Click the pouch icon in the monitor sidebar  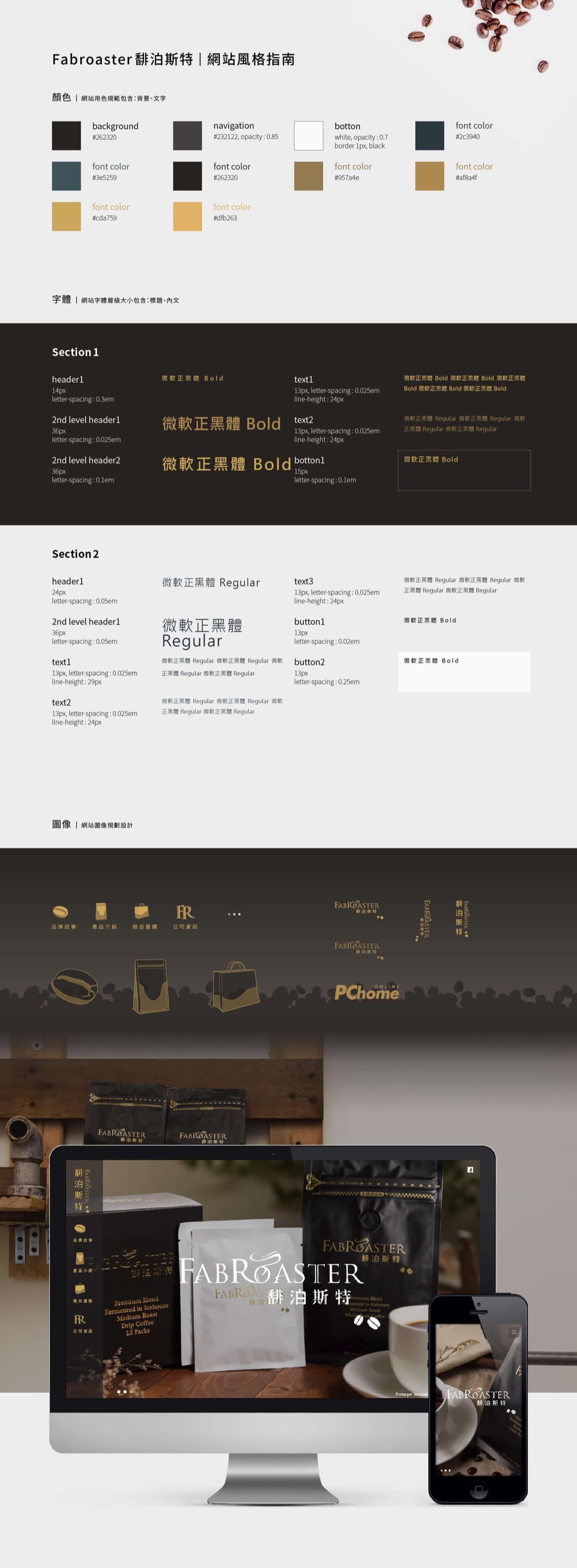[x=80, y=1258]
